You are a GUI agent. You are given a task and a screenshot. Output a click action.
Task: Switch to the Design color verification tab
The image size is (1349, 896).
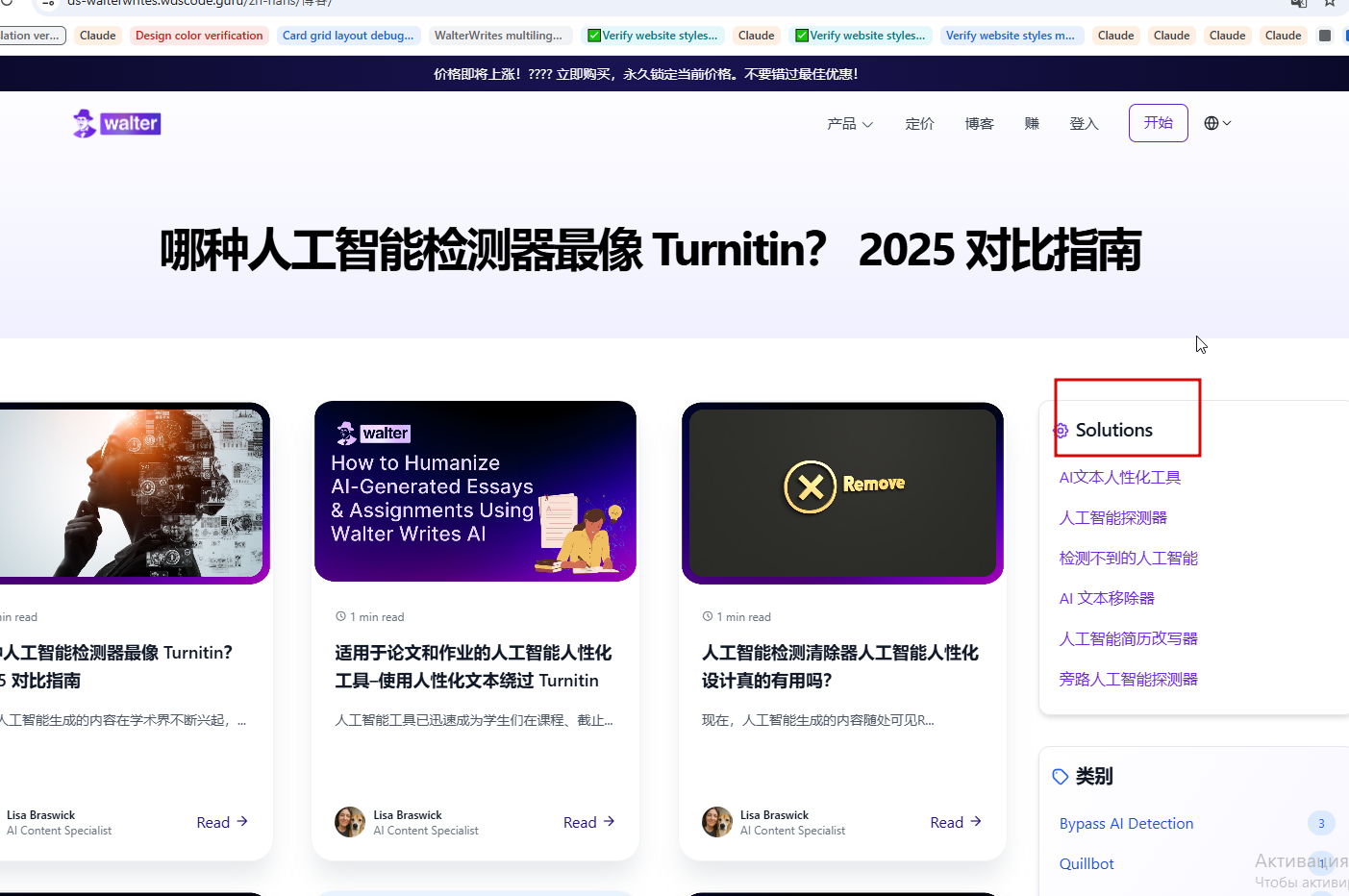pos(199,36)
